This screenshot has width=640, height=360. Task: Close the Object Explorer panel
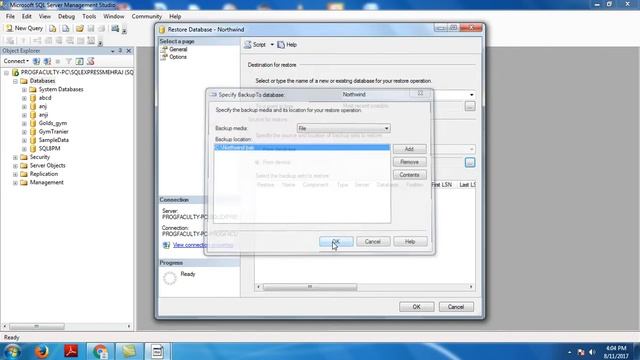coord(129,51)
